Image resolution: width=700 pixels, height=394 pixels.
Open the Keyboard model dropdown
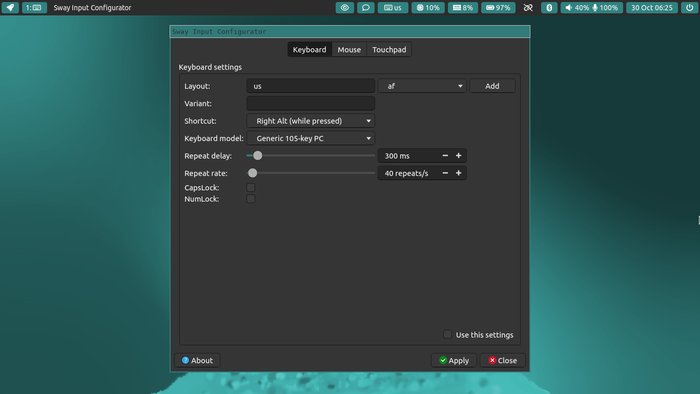(x=311, y=138)
